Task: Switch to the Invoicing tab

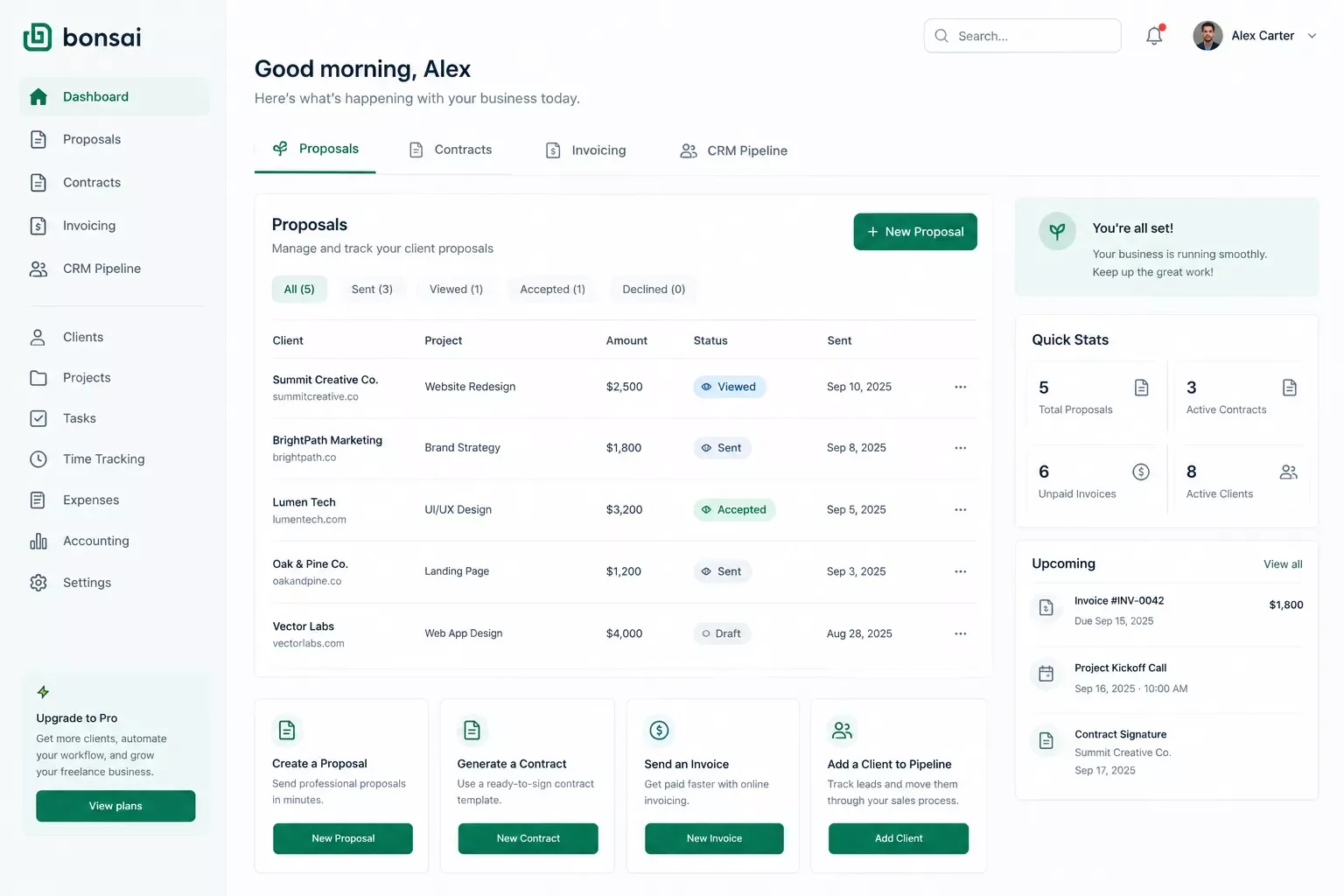Action: click(x=586, y=150)
